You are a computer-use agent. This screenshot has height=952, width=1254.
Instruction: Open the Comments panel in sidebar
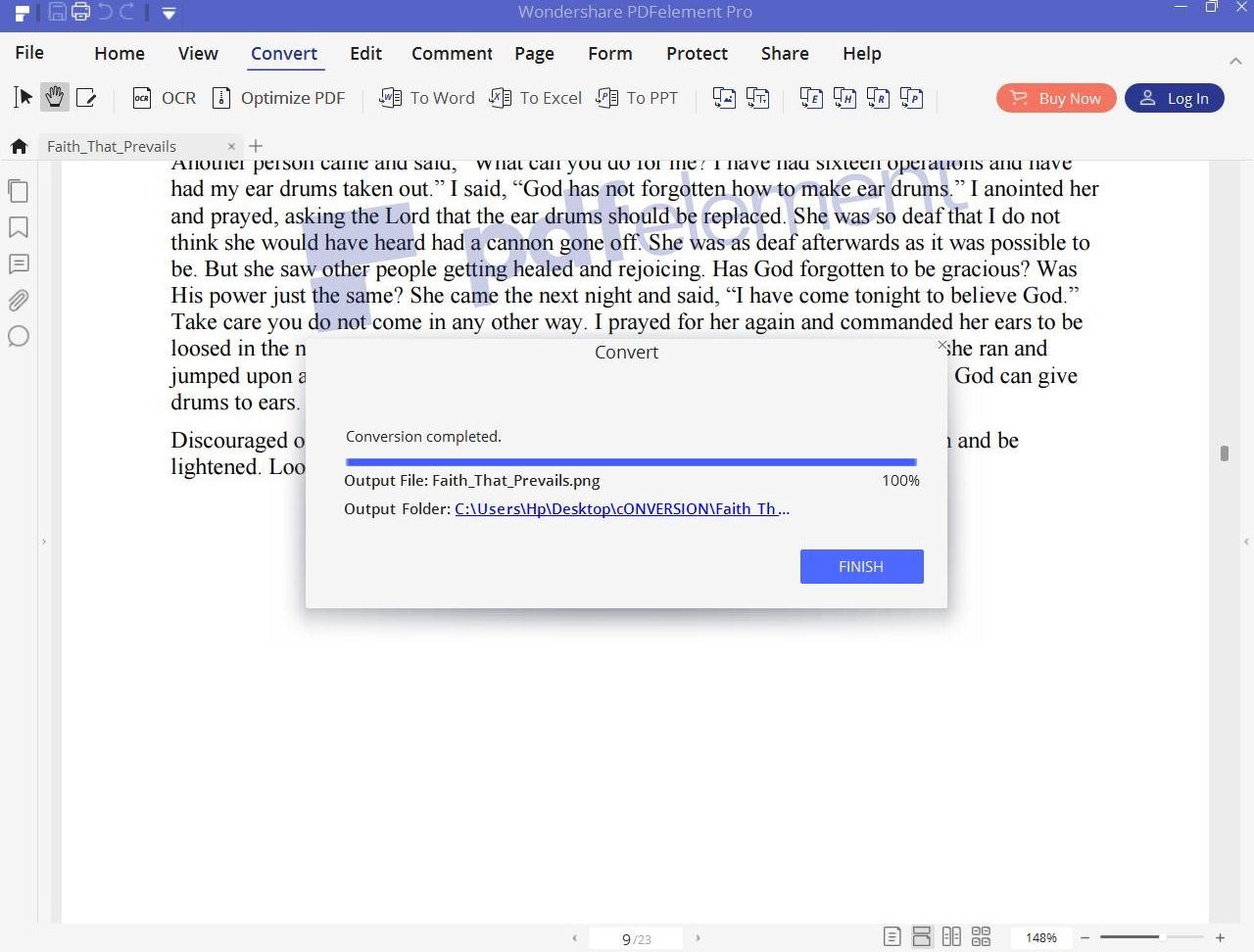(18, 263)
